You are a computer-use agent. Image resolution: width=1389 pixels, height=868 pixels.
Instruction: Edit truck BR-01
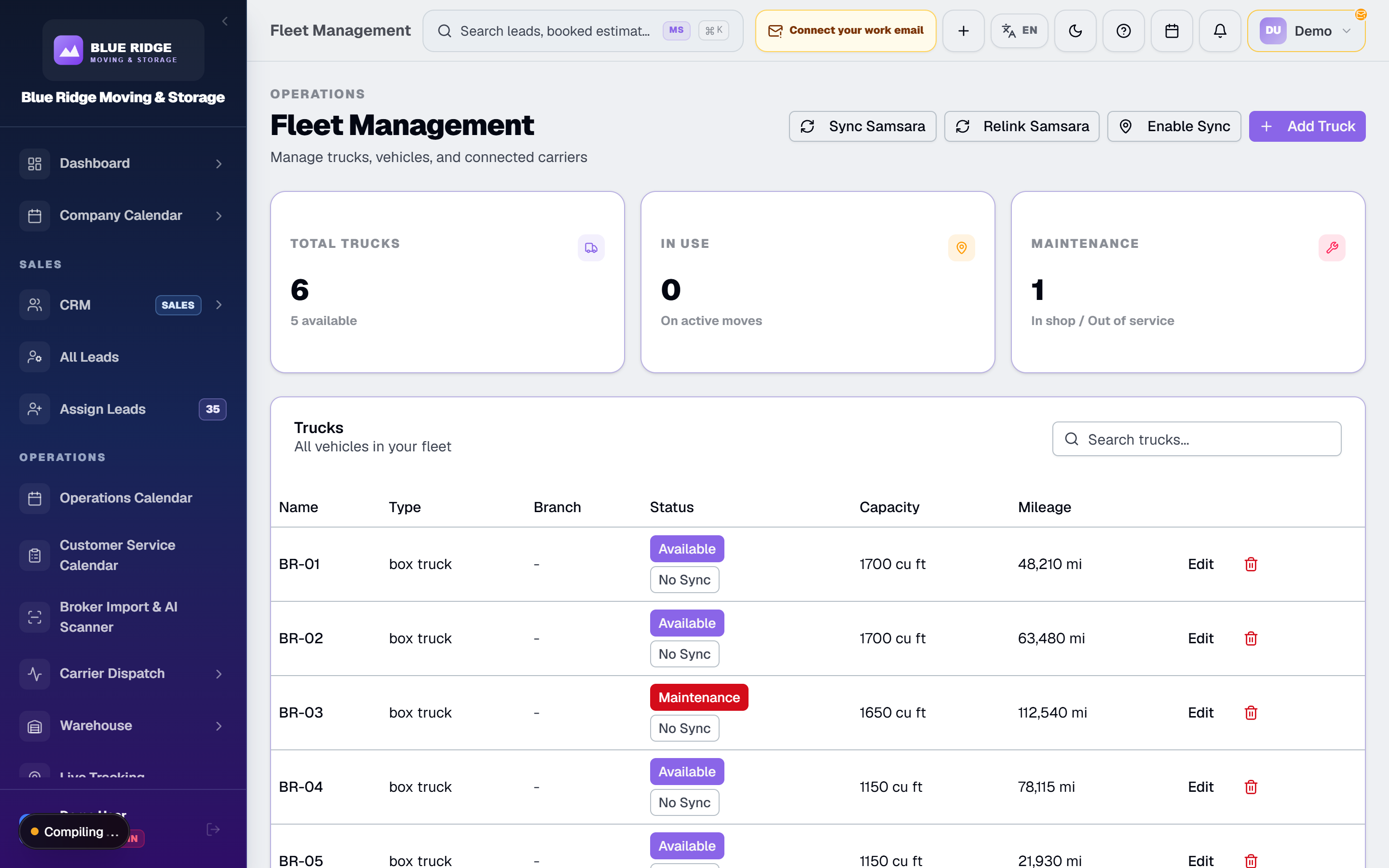click(x=1200, y=564)
